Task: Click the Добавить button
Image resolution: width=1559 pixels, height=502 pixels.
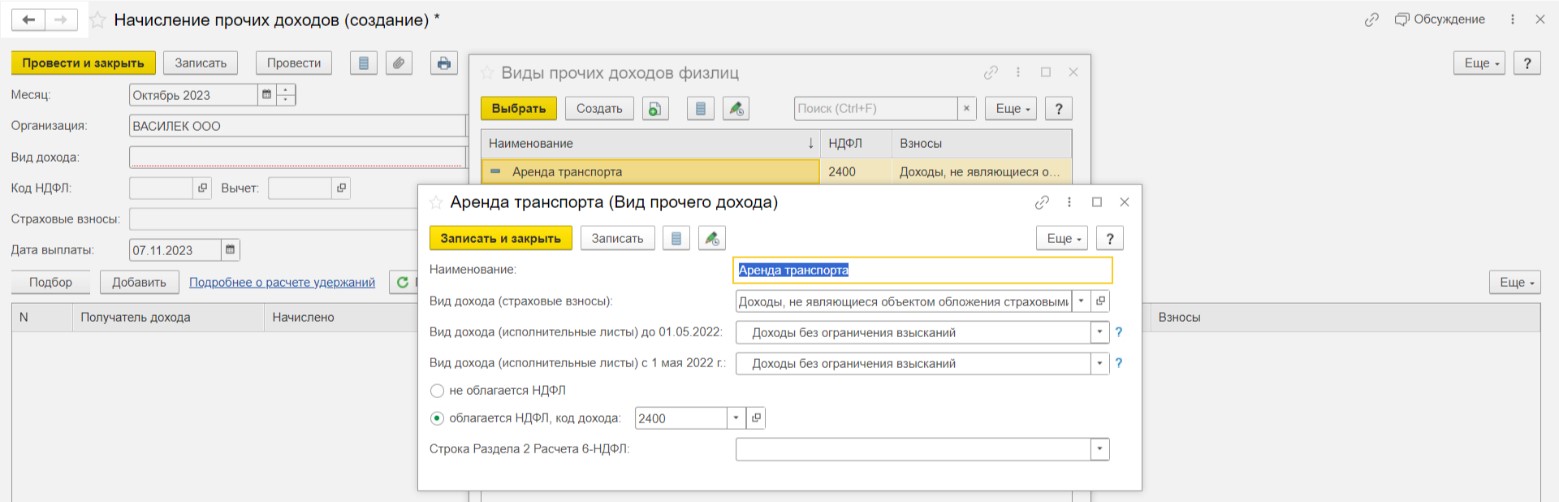Action: (x=140, y=283)
